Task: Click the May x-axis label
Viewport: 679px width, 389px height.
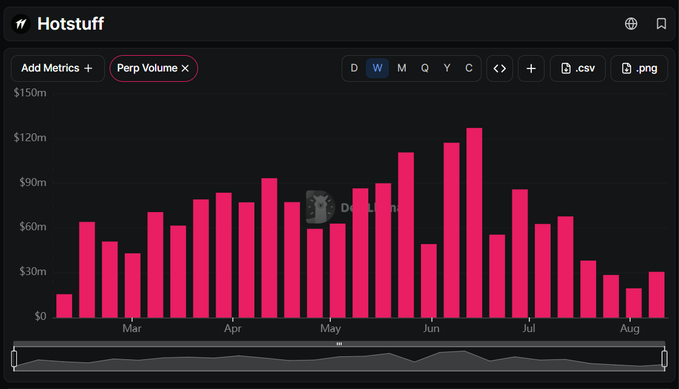Action: (x=330, y=328)
